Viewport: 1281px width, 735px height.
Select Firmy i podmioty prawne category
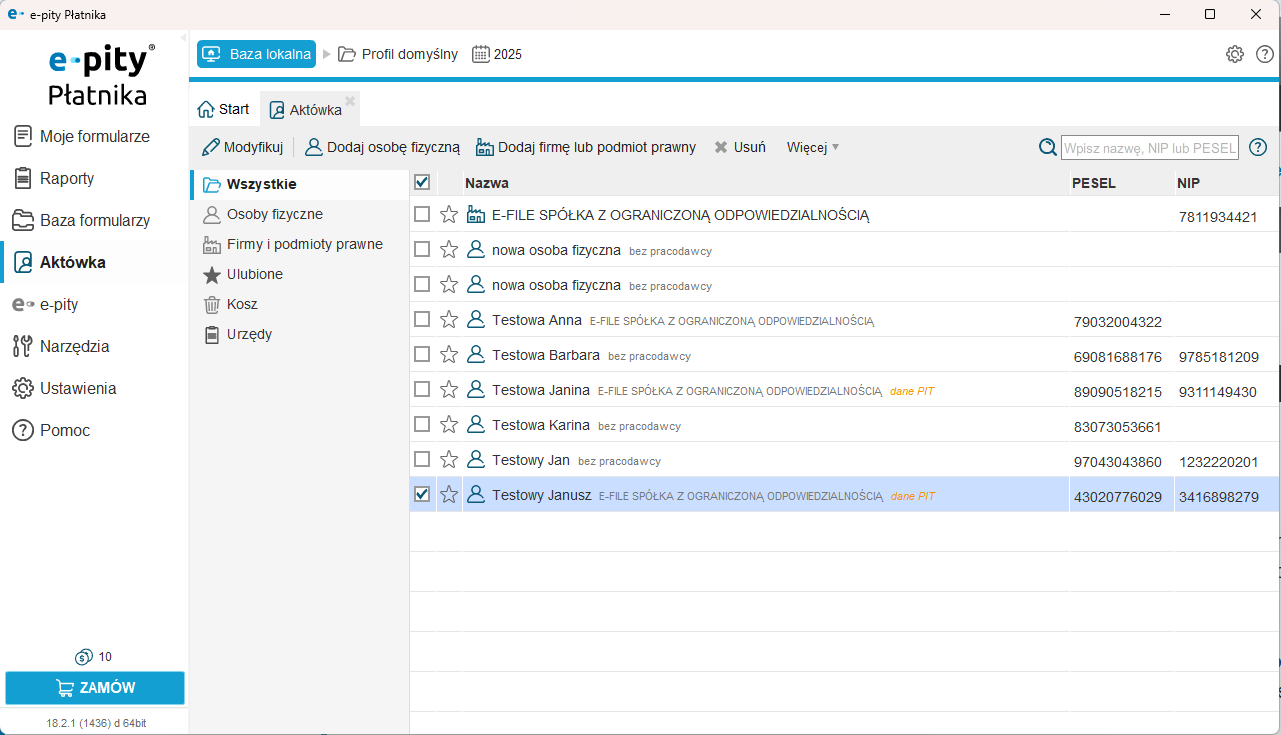(304, 244)
